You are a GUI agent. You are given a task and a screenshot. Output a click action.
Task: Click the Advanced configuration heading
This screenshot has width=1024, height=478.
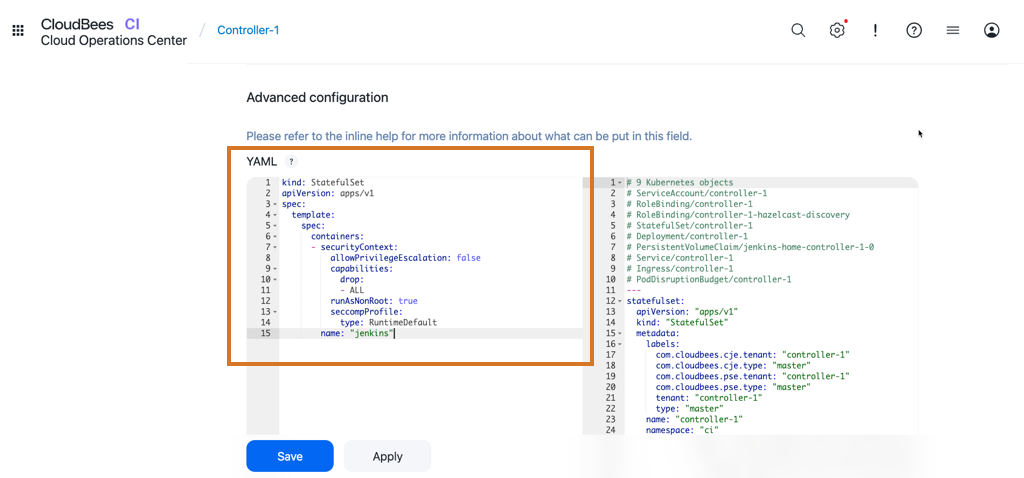coord(317,97)
